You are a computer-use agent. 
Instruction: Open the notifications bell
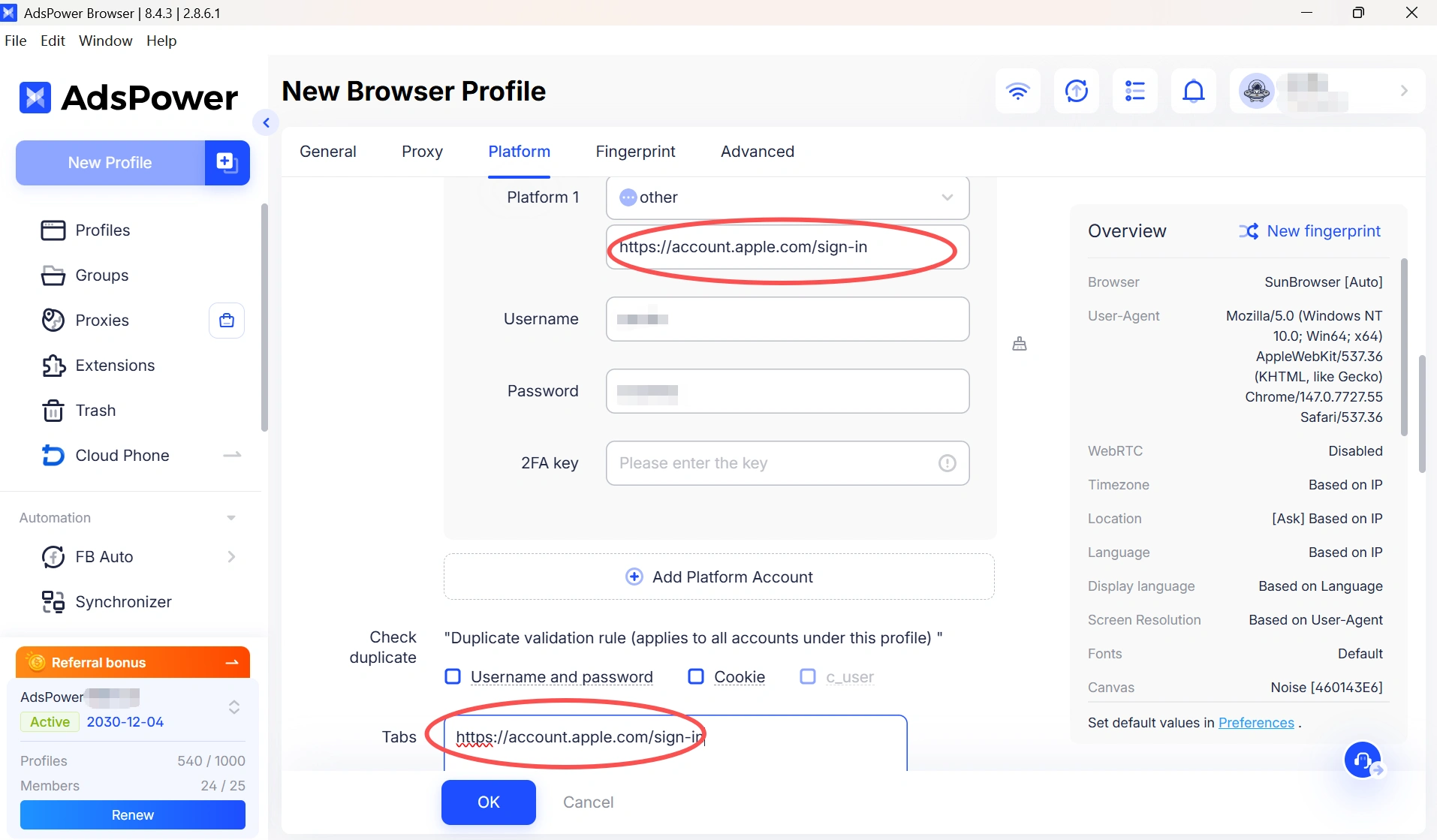[1194, 91]
